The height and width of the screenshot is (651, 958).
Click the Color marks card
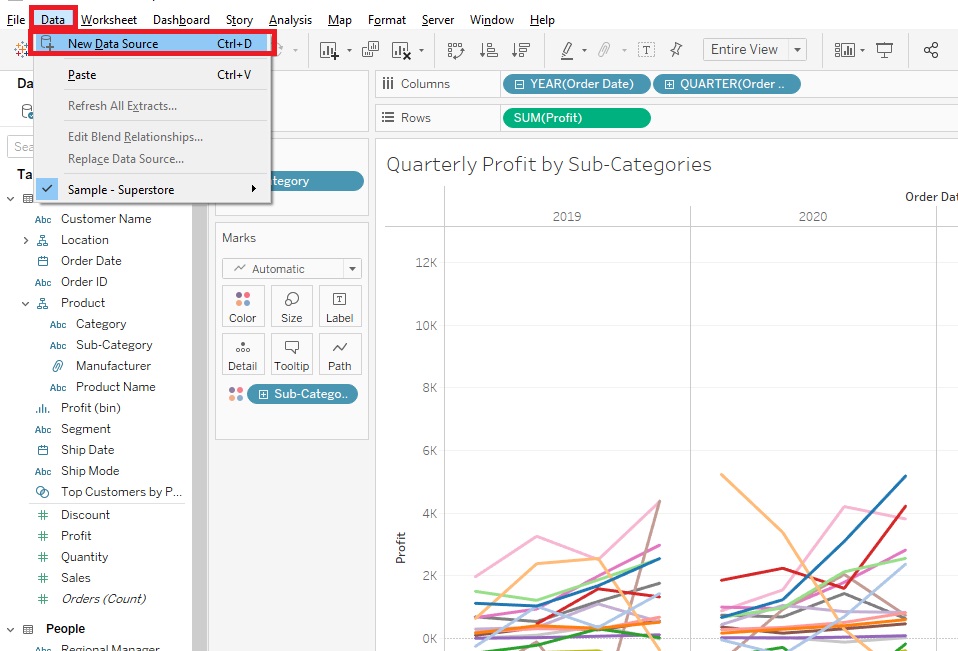point(243,306)
